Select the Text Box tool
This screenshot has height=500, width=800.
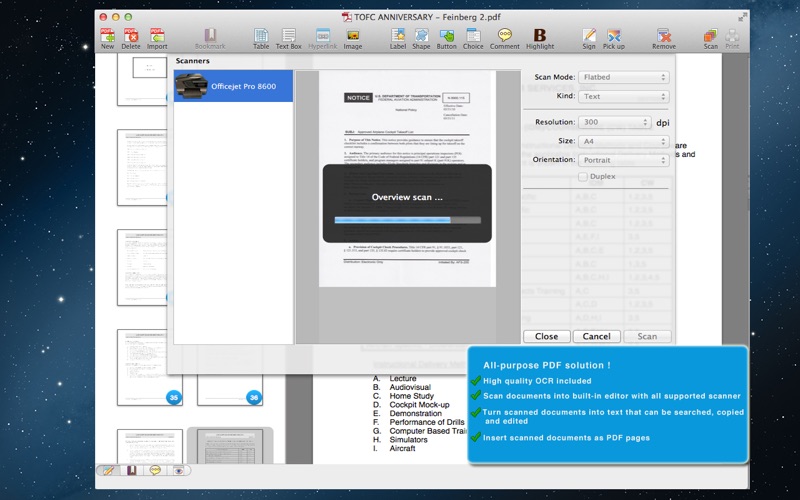click(289, 35)
